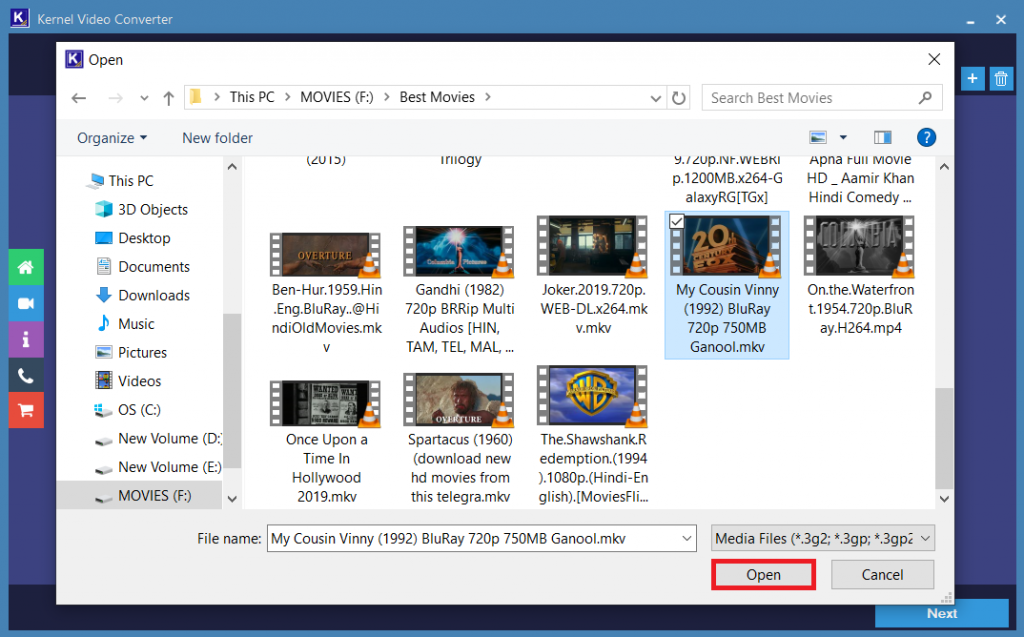
Task: Click the blue plus icon to add files
Action: coord(971,78)
